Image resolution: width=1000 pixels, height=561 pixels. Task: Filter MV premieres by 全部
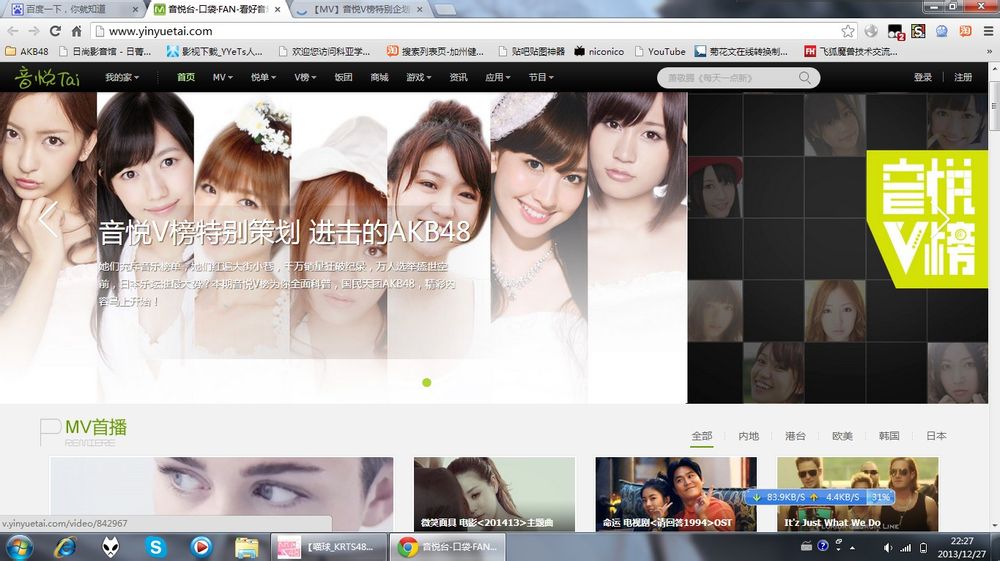coord(702,436)
